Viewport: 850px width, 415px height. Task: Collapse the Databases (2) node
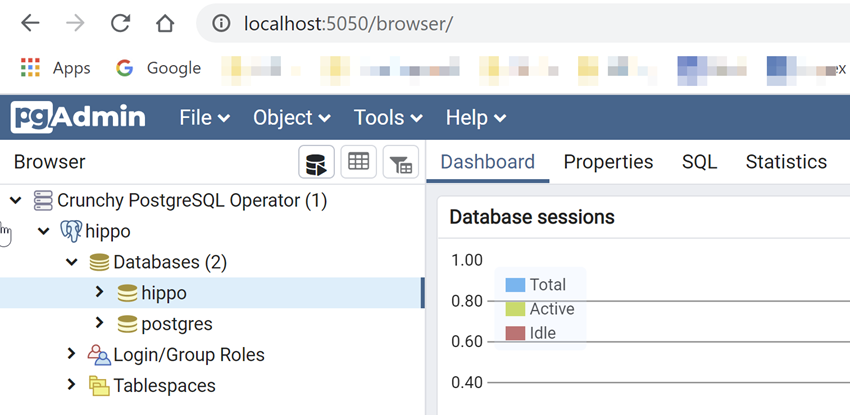72,262
